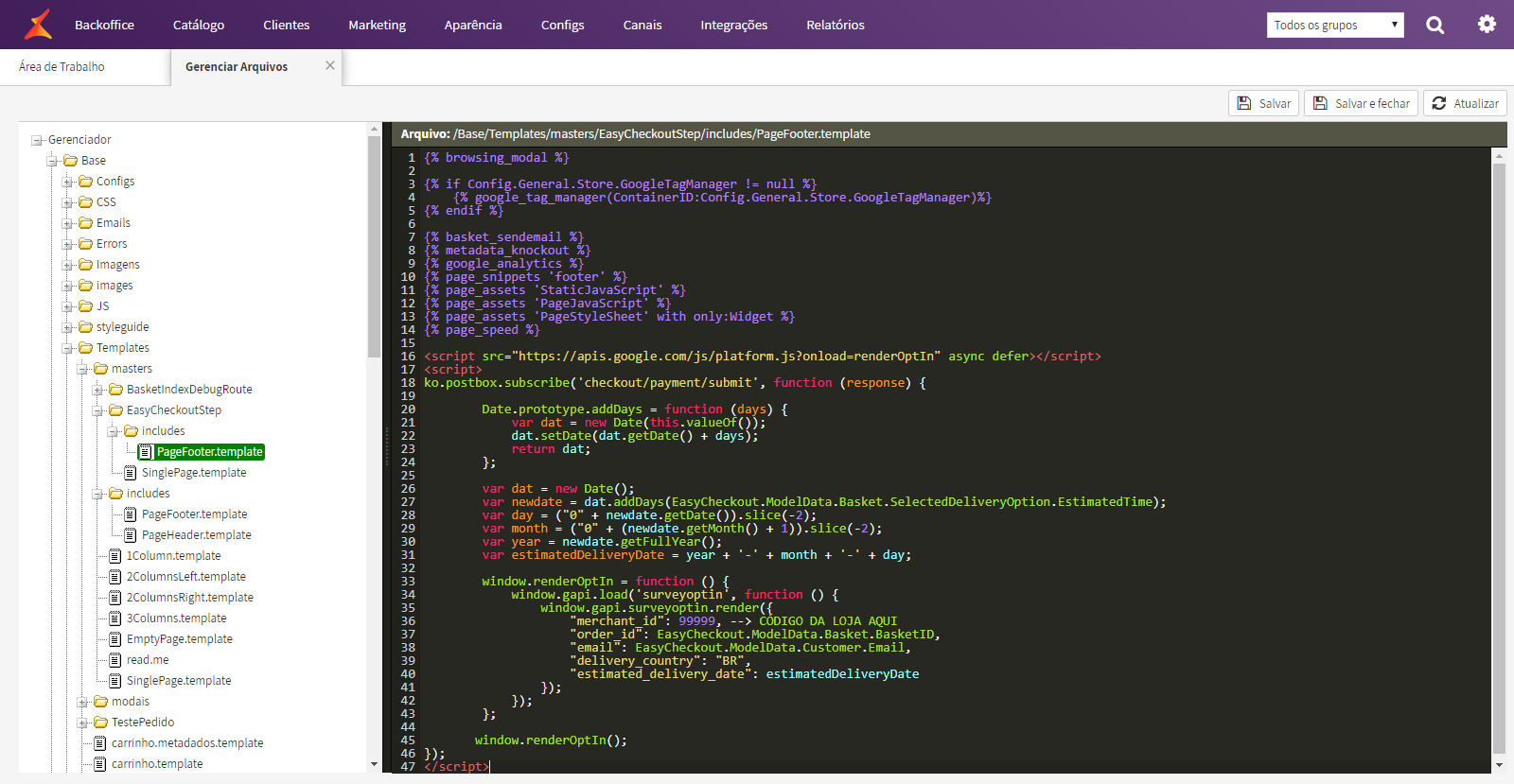This screenshot has width=1514, height=784.
Task: Click the TestePedido folder icon
Action: click(100, 723)
